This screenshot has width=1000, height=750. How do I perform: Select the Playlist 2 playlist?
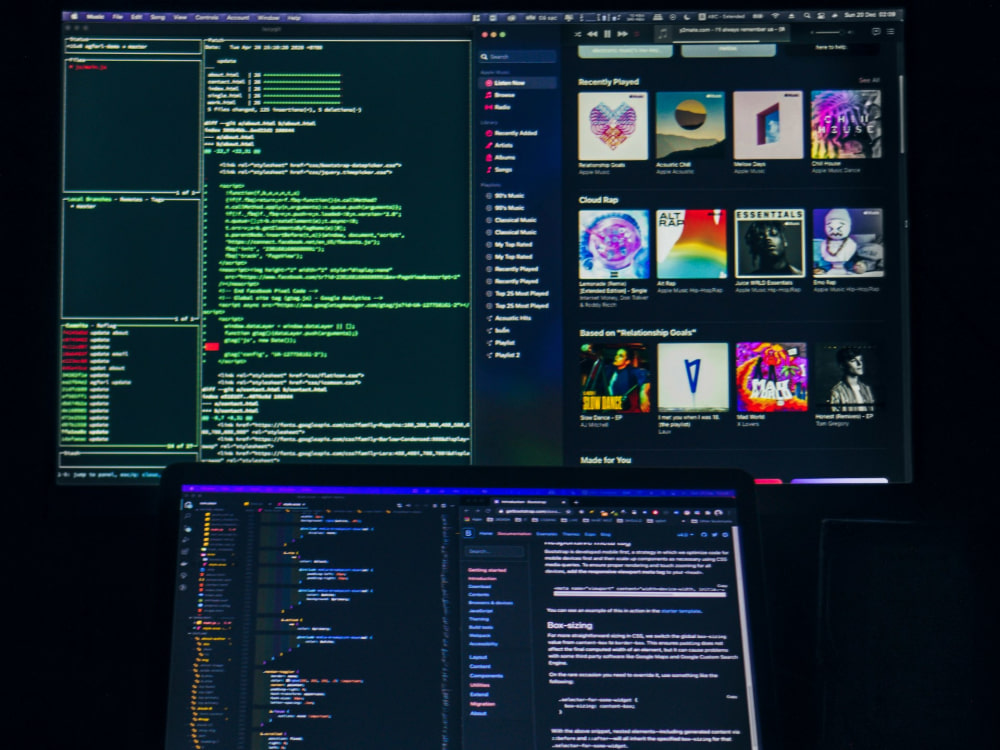503,355
